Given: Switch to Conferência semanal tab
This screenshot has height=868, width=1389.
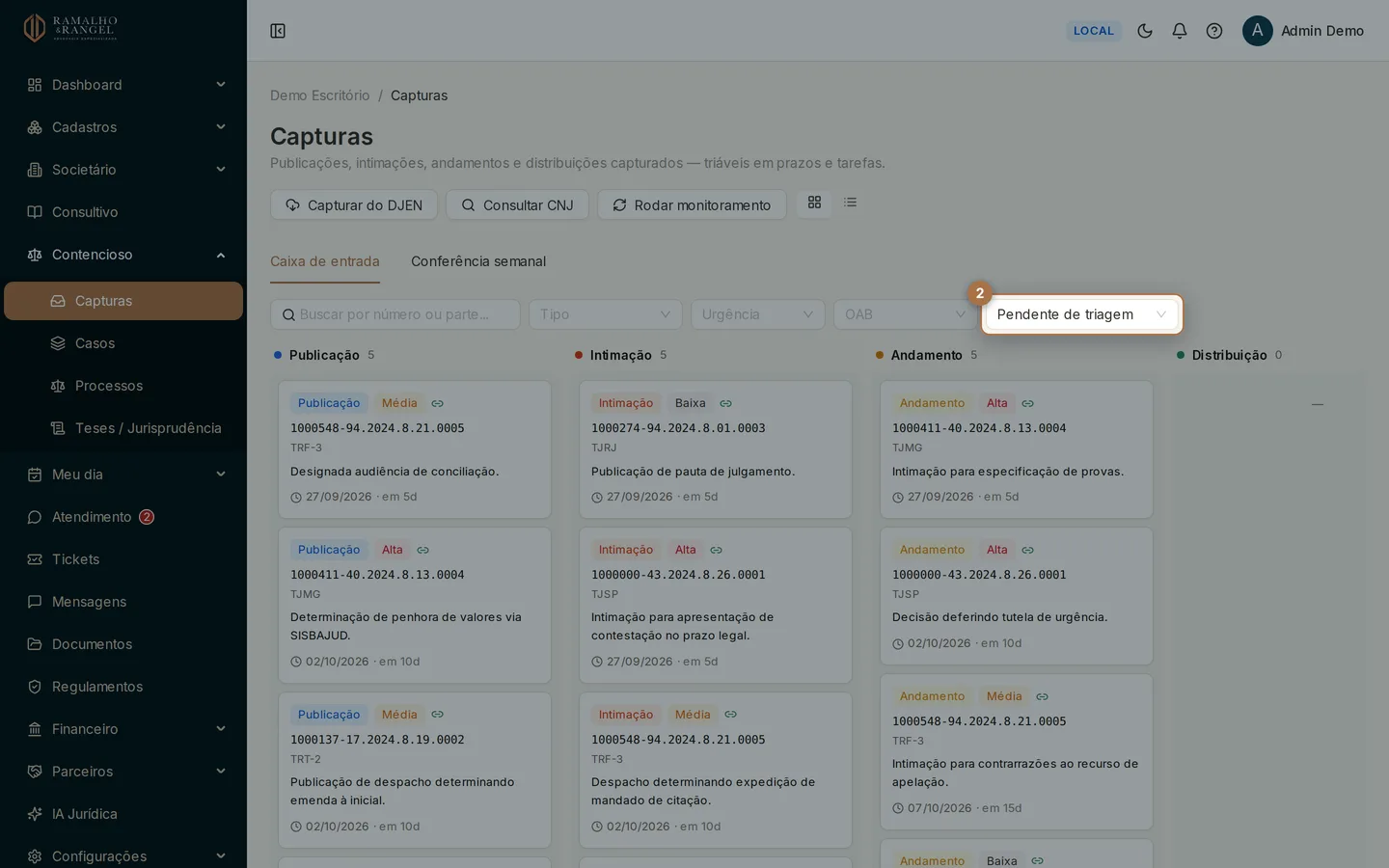Looking at the screenshot, I should click(x=478, y=261).
